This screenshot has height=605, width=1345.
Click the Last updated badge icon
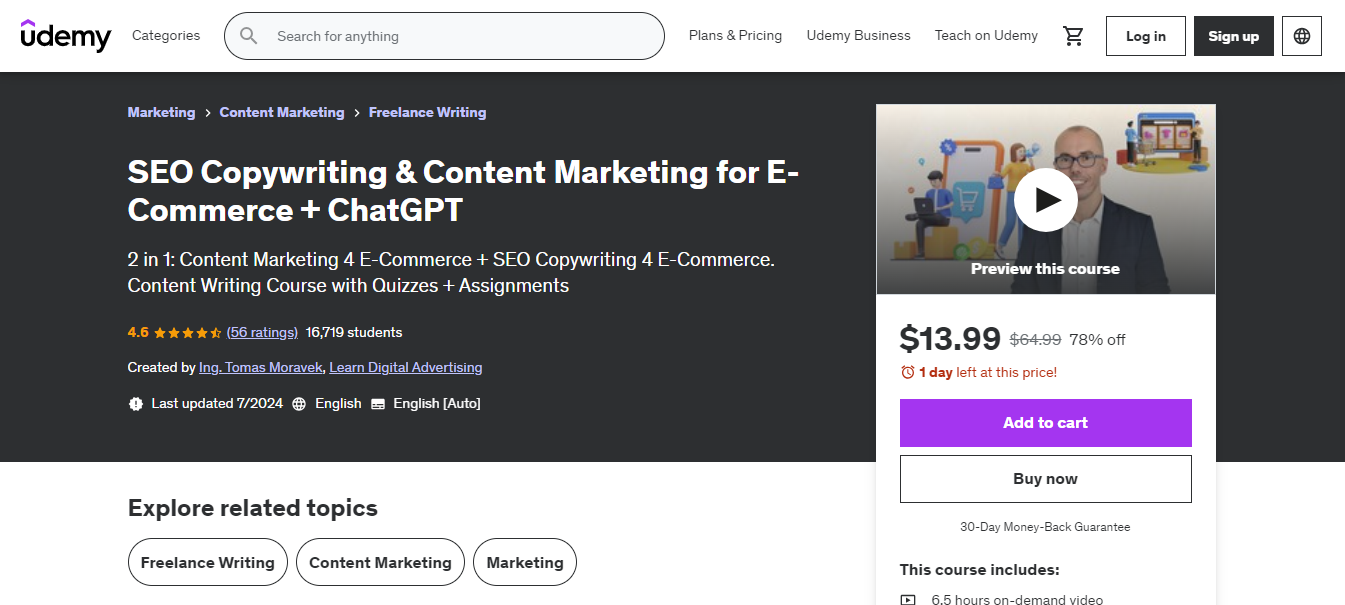[x=136, y=404]
